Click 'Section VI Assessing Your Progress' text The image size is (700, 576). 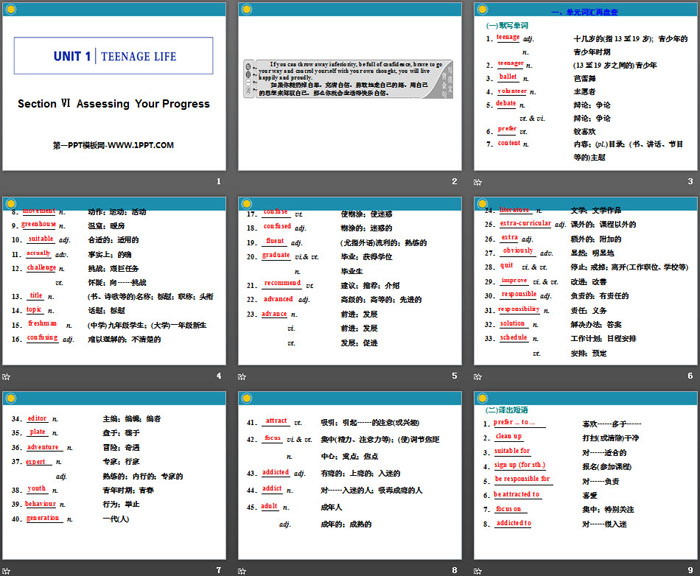click(x=113, y=104)
